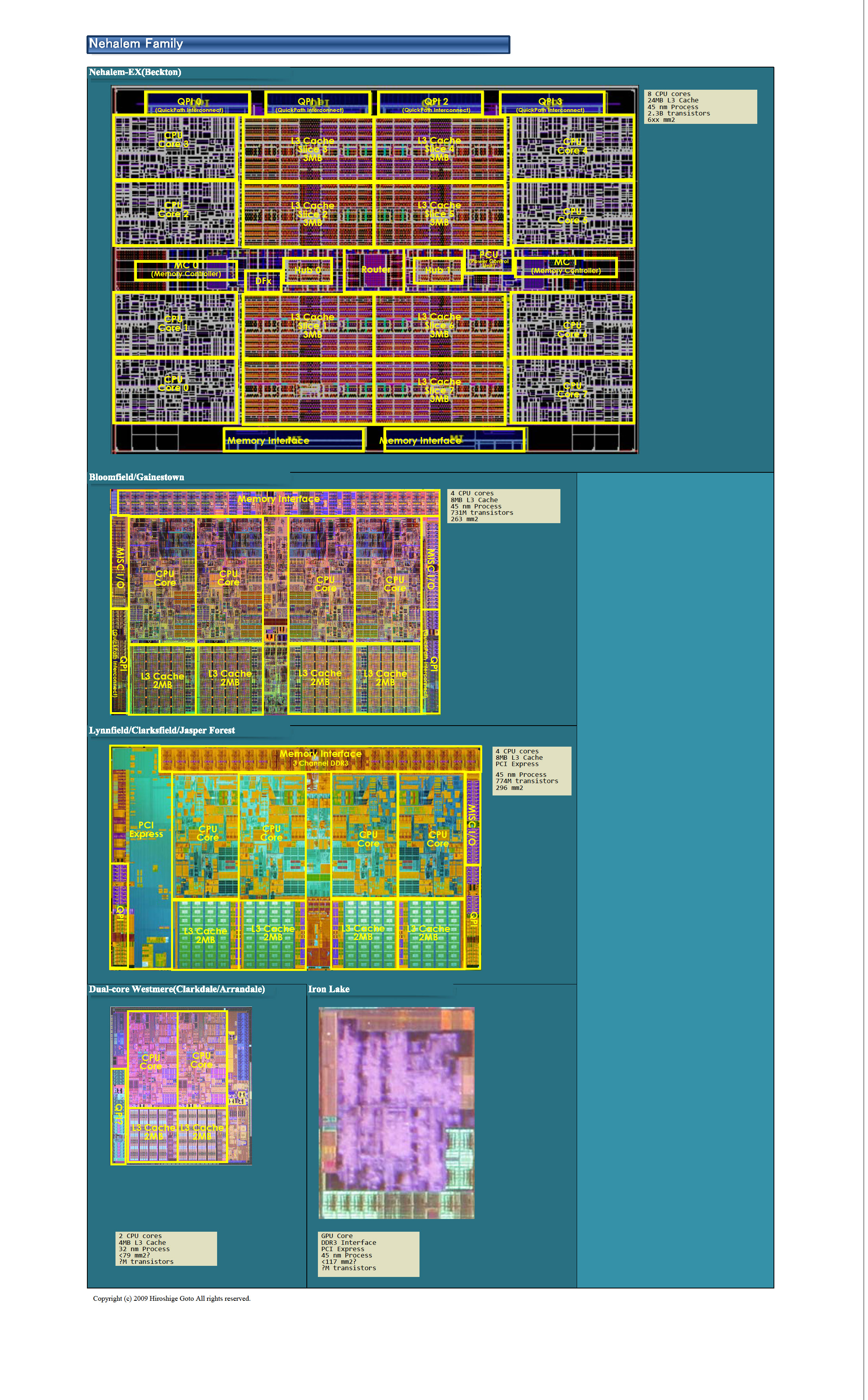
Task: Select the PCI Express region on Lynnfield
Action: click(x=146, y=830)
